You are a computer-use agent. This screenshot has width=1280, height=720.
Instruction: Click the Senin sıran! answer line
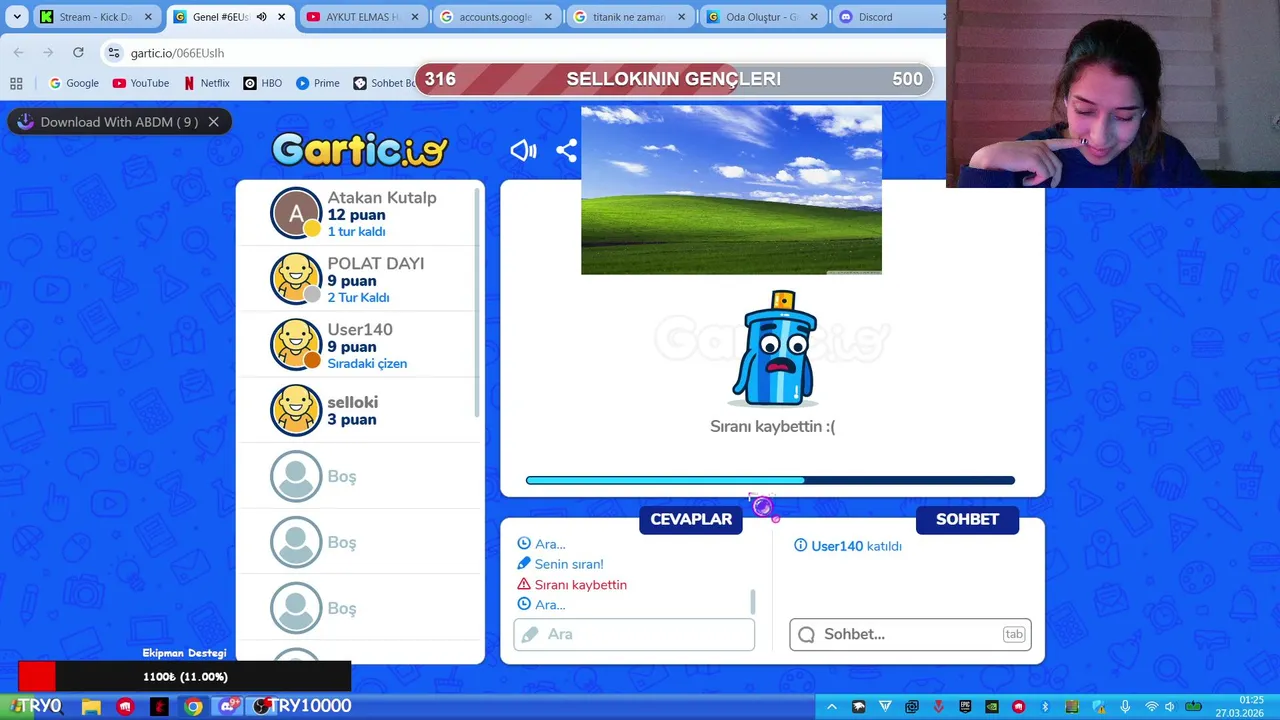pos(560,564)
